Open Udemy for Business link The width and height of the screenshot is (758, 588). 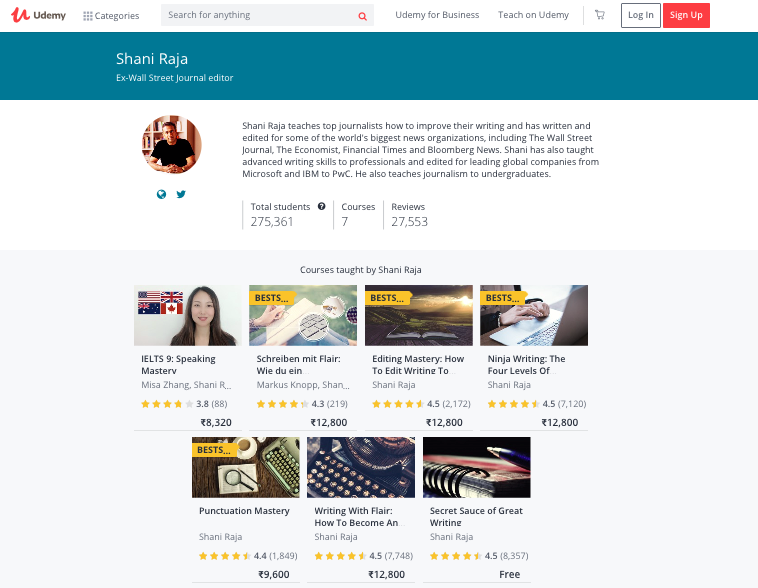tap(437, 15)
